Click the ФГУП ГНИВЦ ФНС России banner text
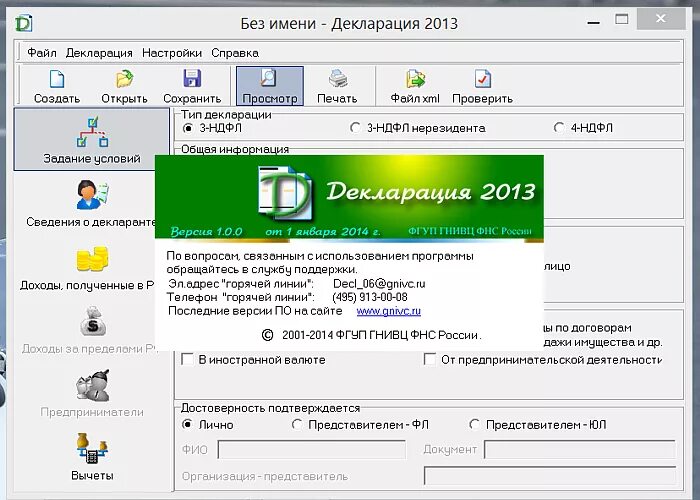 click(x=470, y=231)
